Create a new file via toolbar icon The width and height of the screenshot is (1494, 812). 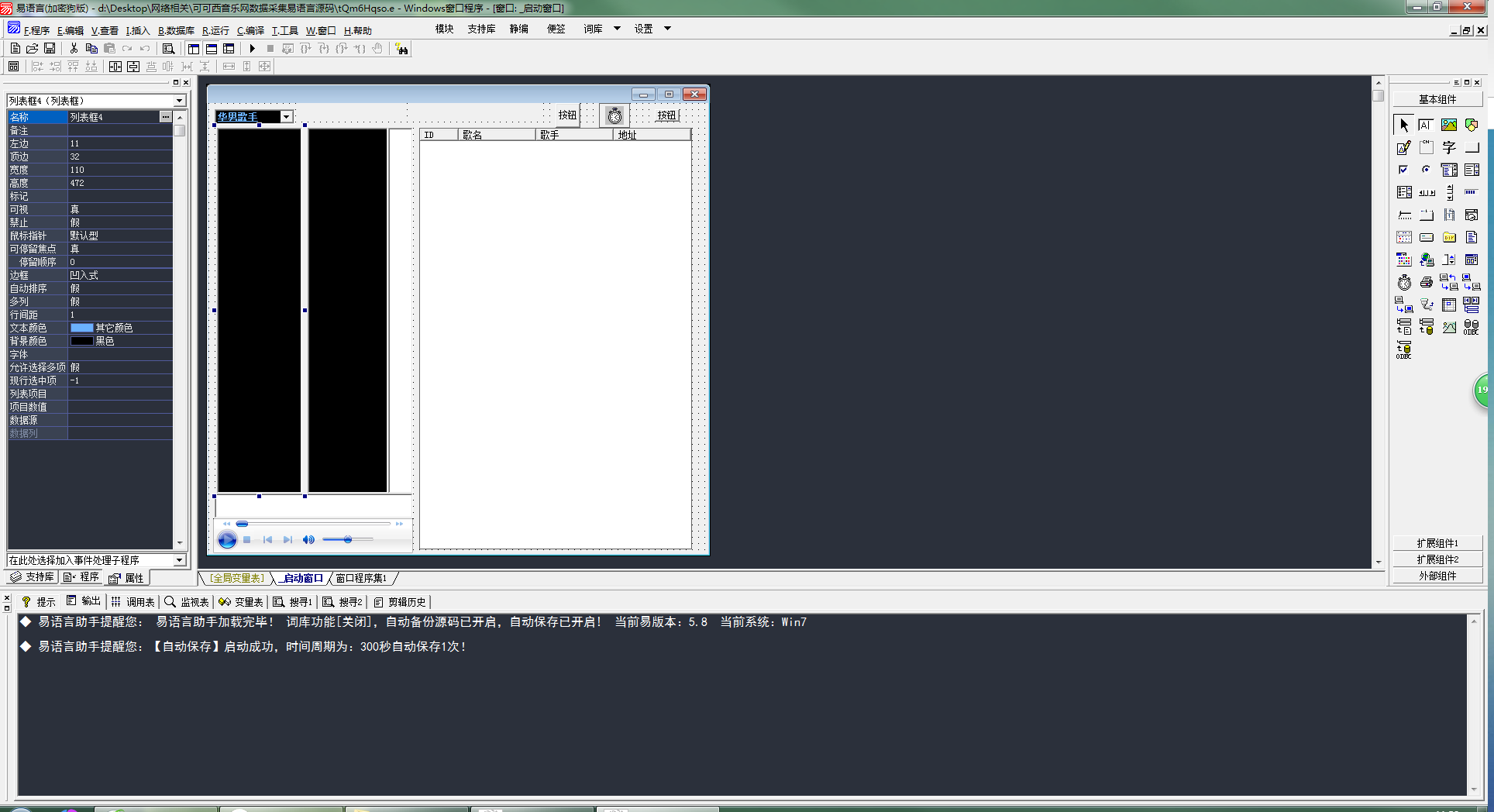tap(15, 48)
